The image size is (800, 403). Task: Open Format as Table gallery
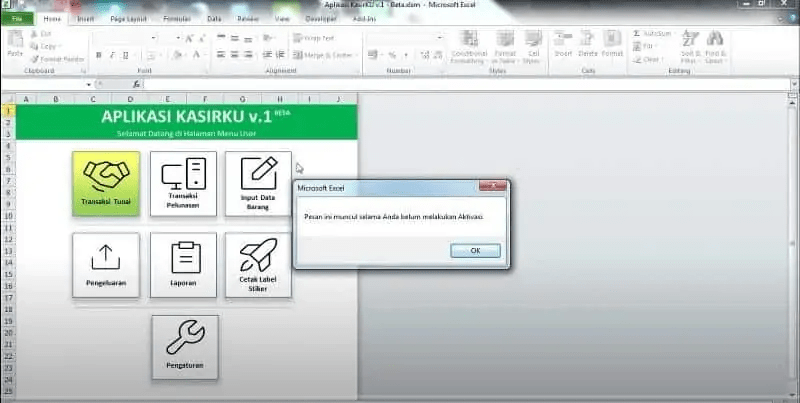pyautogui.click(x=505, y=47)
